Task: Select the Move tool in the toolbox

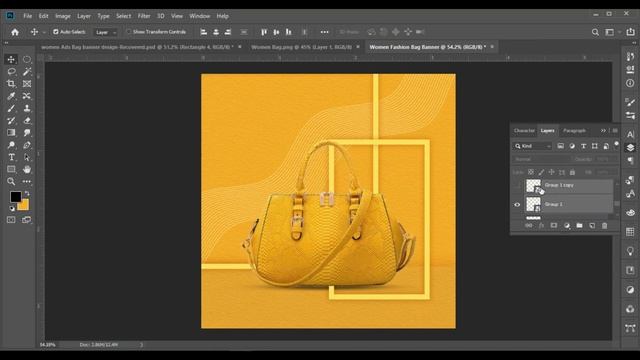Action: click(11, 59)
